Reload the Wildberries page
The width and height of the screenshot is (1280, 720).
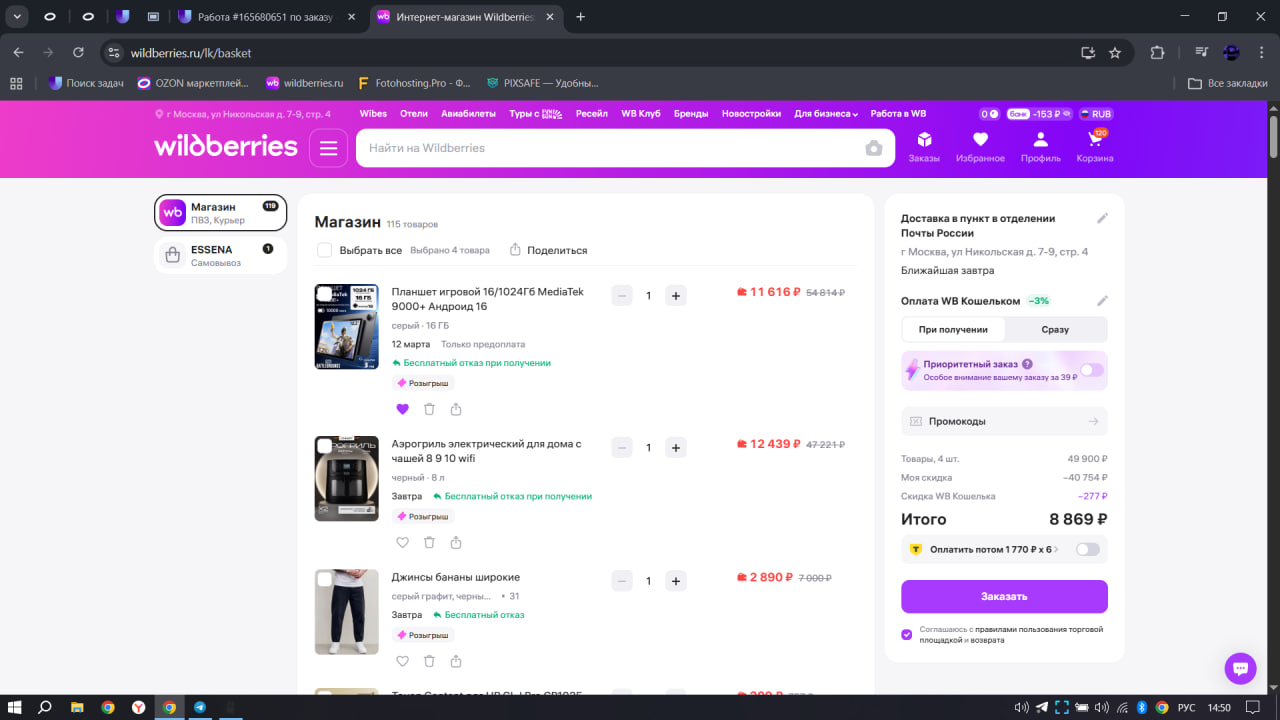tap(79, 53)
